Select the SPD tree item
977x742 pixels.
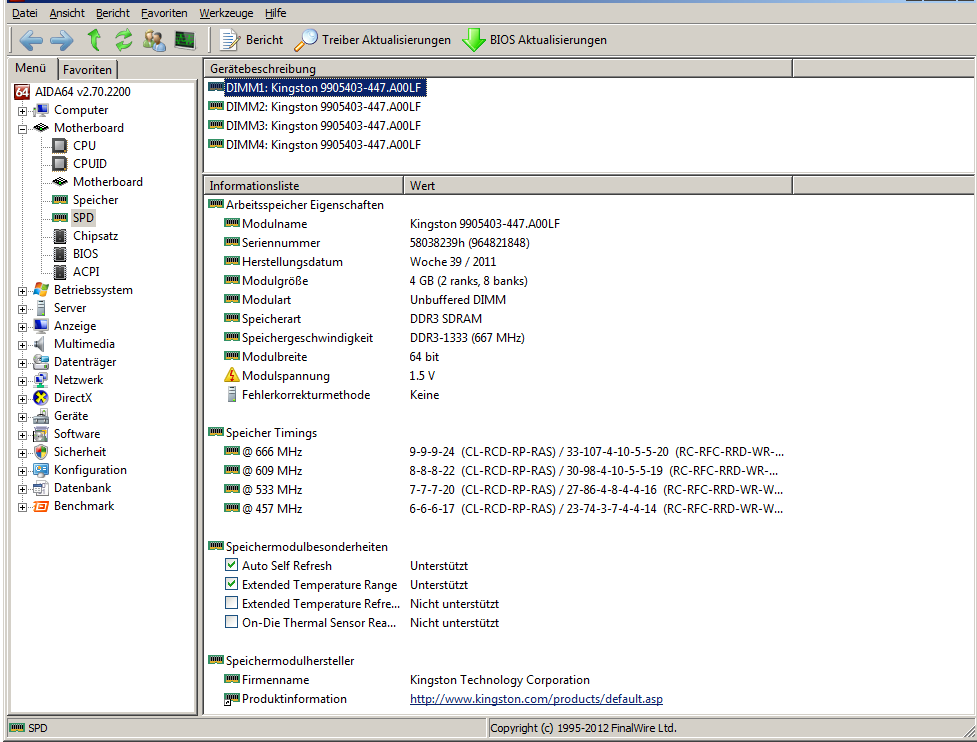tap(83, 218)
